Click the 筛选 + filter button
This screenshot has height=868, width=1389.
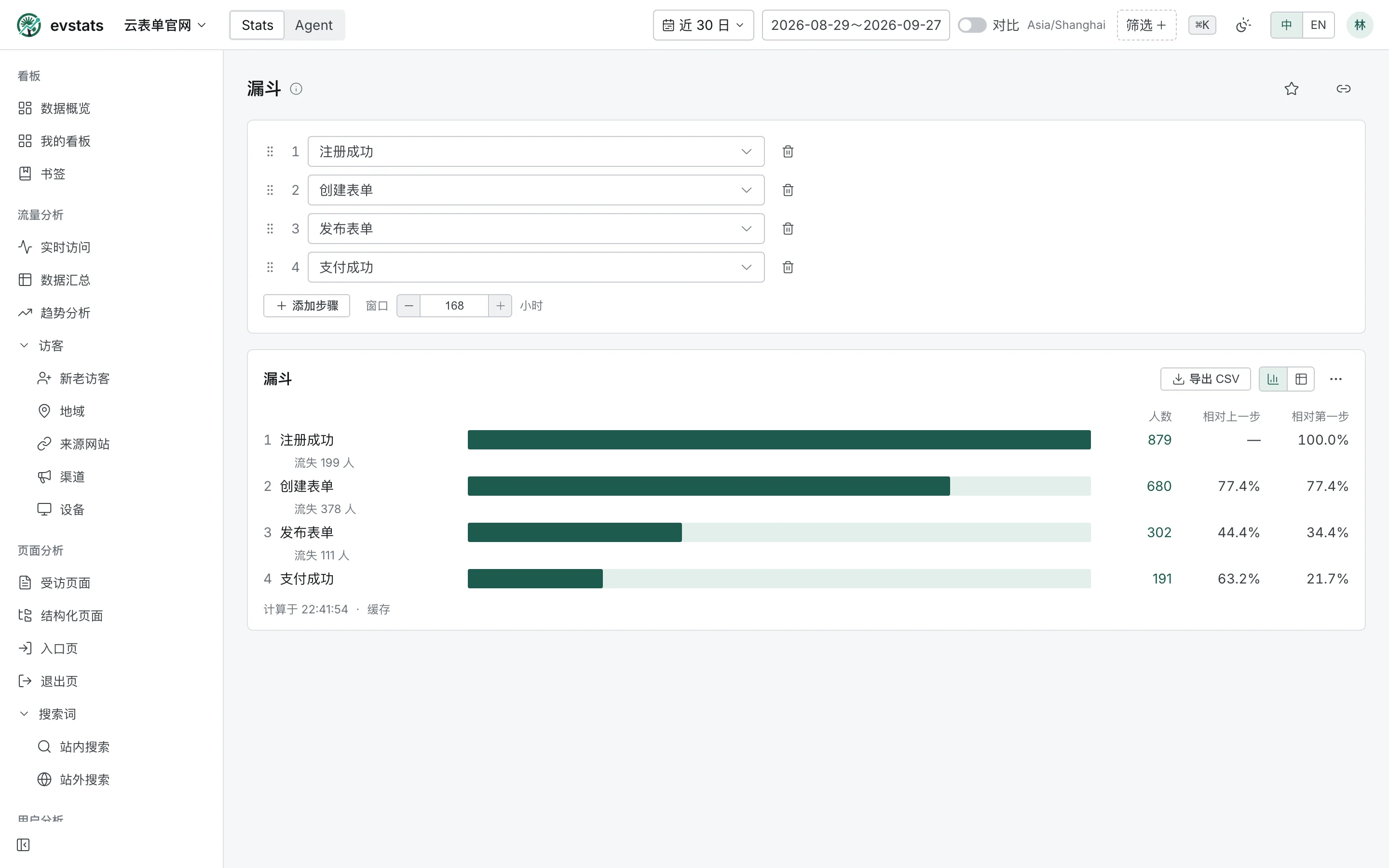coord(1146,25)
